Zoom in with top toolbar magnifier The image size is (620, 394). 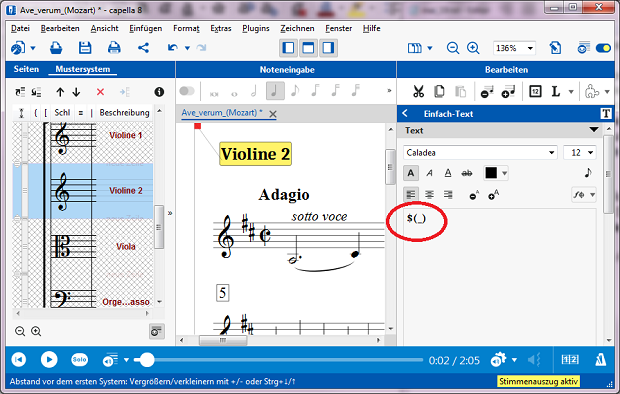(x=473, y=48)
